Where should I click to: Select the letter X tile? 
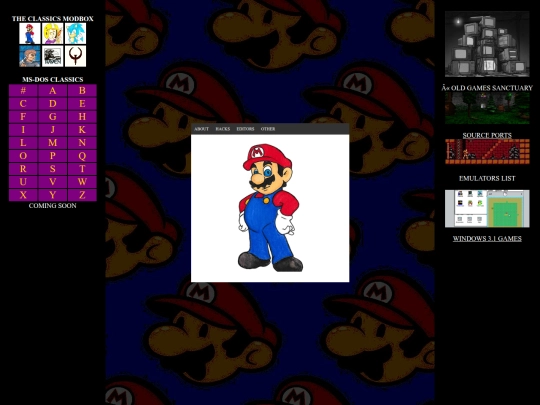(x=23, y=195)
